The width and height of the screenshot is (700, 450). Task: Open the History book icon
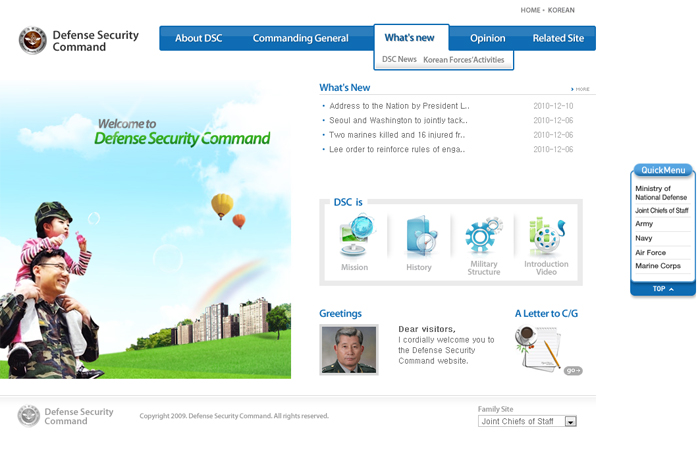tap(419, 238)
